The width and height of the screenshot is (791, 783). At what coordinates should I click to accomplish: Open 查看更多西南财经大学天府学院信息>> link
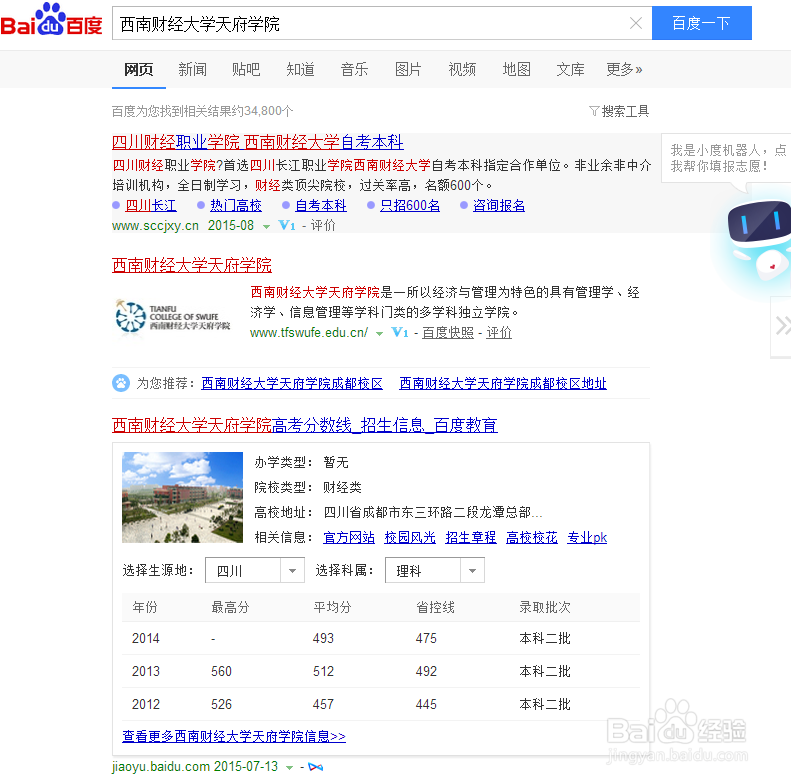[x=234, y=736]
